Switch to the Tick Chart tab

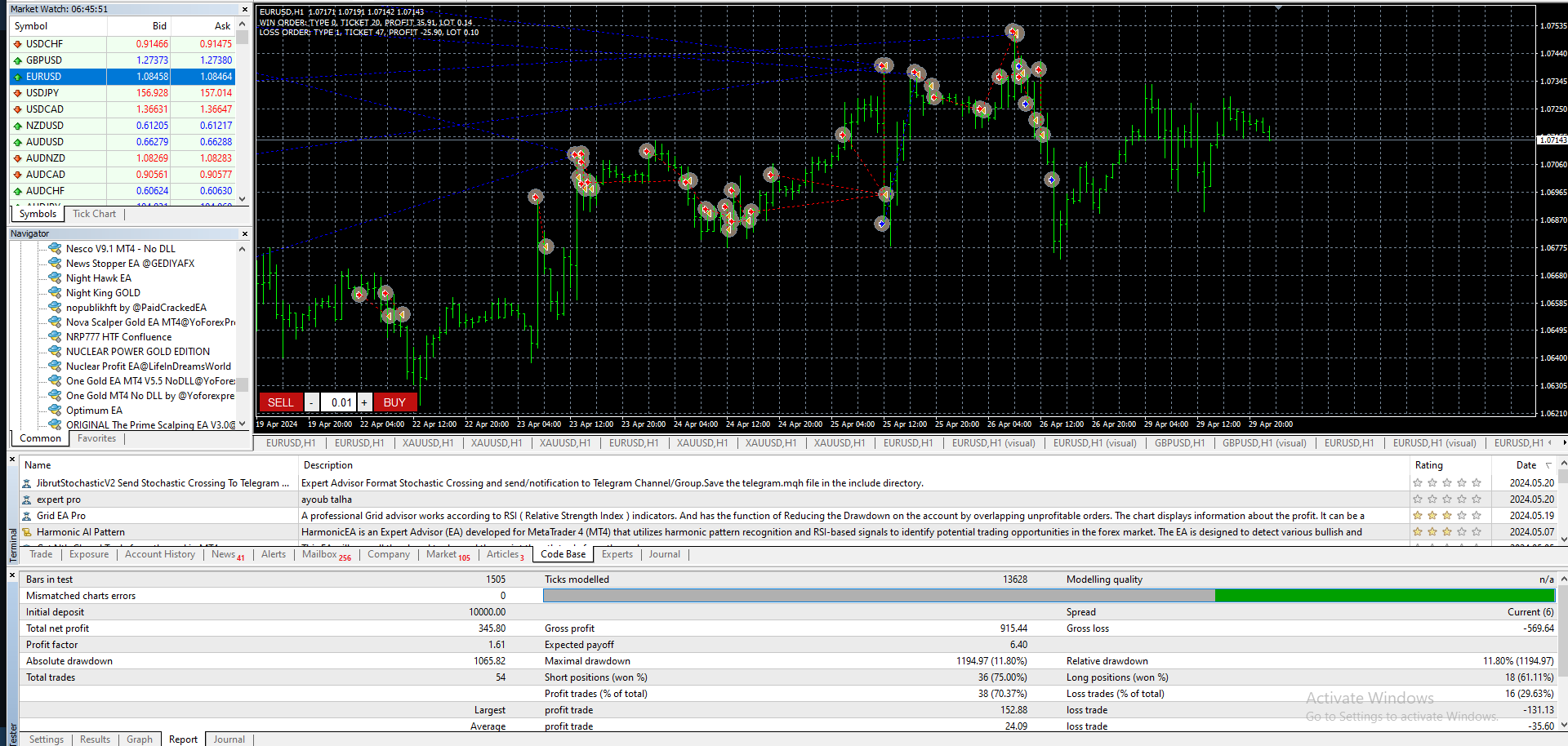94,214
